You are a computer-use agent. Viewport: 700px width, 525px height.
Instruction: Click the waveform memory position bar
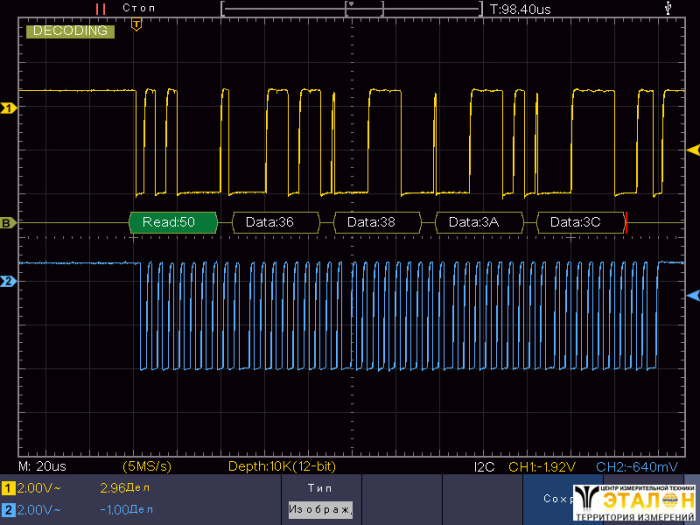tap(352, 8)
